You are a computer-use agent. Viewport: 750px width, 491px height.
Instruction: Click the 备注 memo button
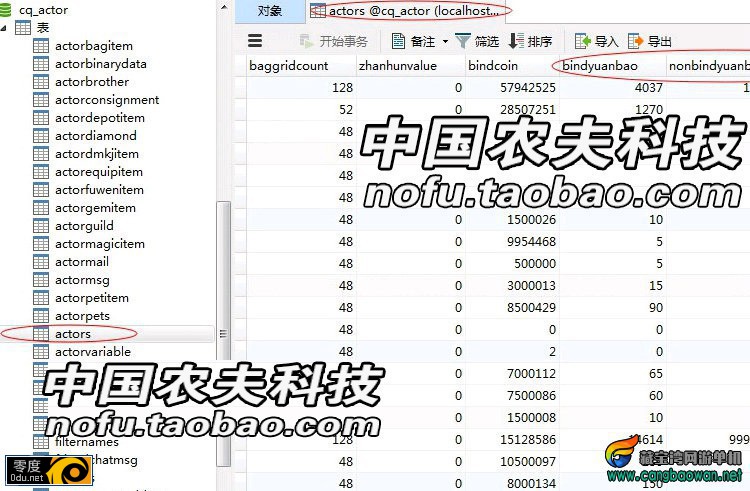[413, 41]
